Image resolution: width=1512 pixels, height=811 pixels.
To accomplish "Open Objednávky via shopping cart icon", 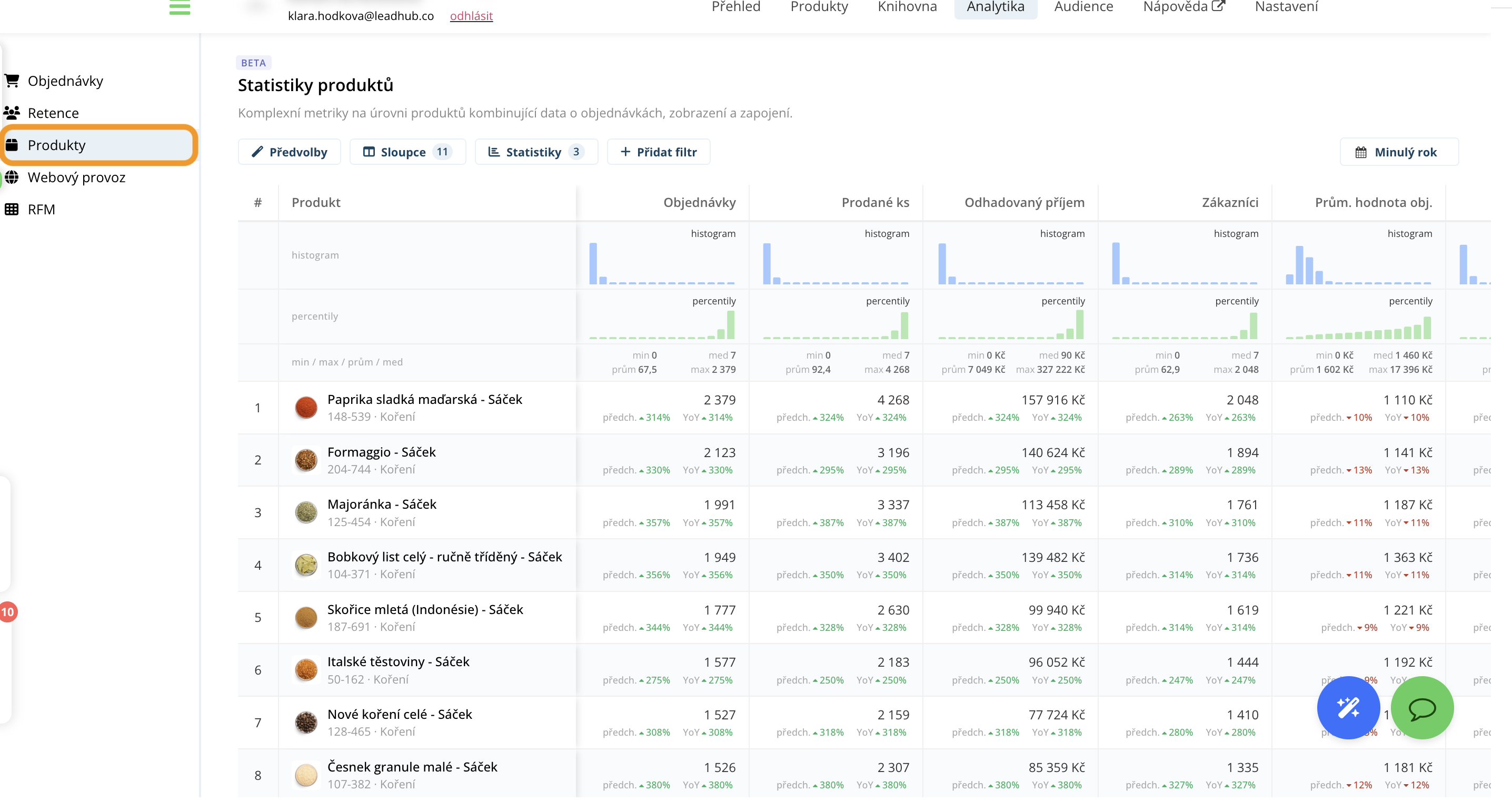I will [x=12, y=81].
